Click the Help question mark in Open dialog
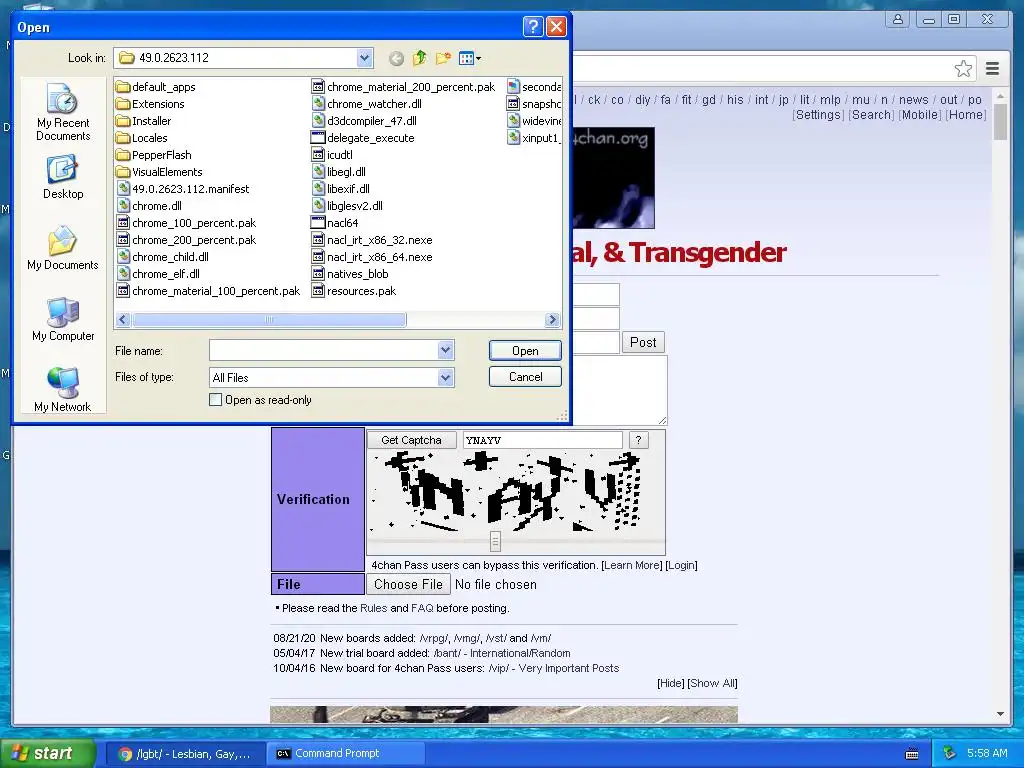The image size is (1024, 768). (533, 27)
